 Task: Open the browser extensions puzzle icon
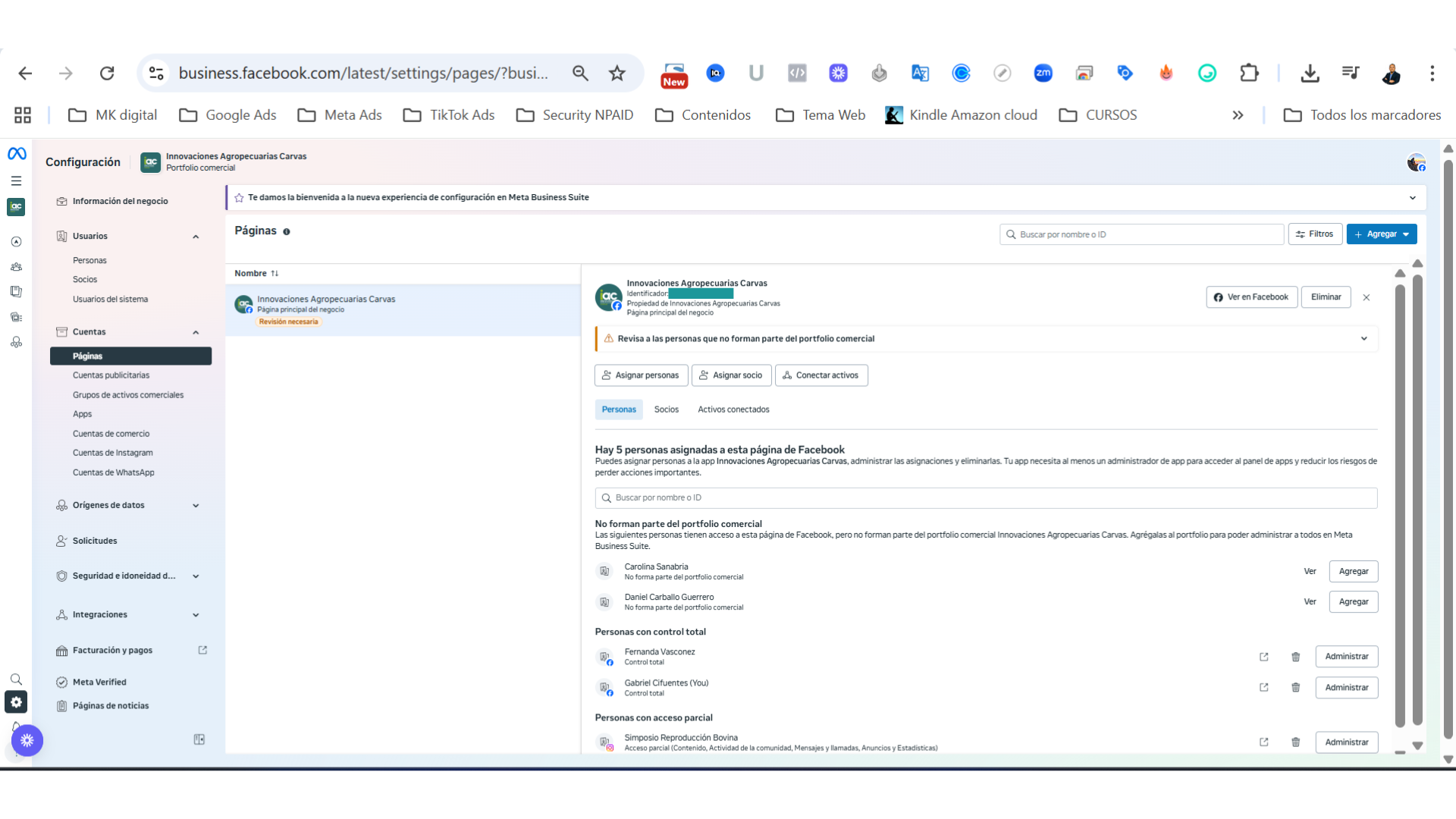click(1249, 73)
